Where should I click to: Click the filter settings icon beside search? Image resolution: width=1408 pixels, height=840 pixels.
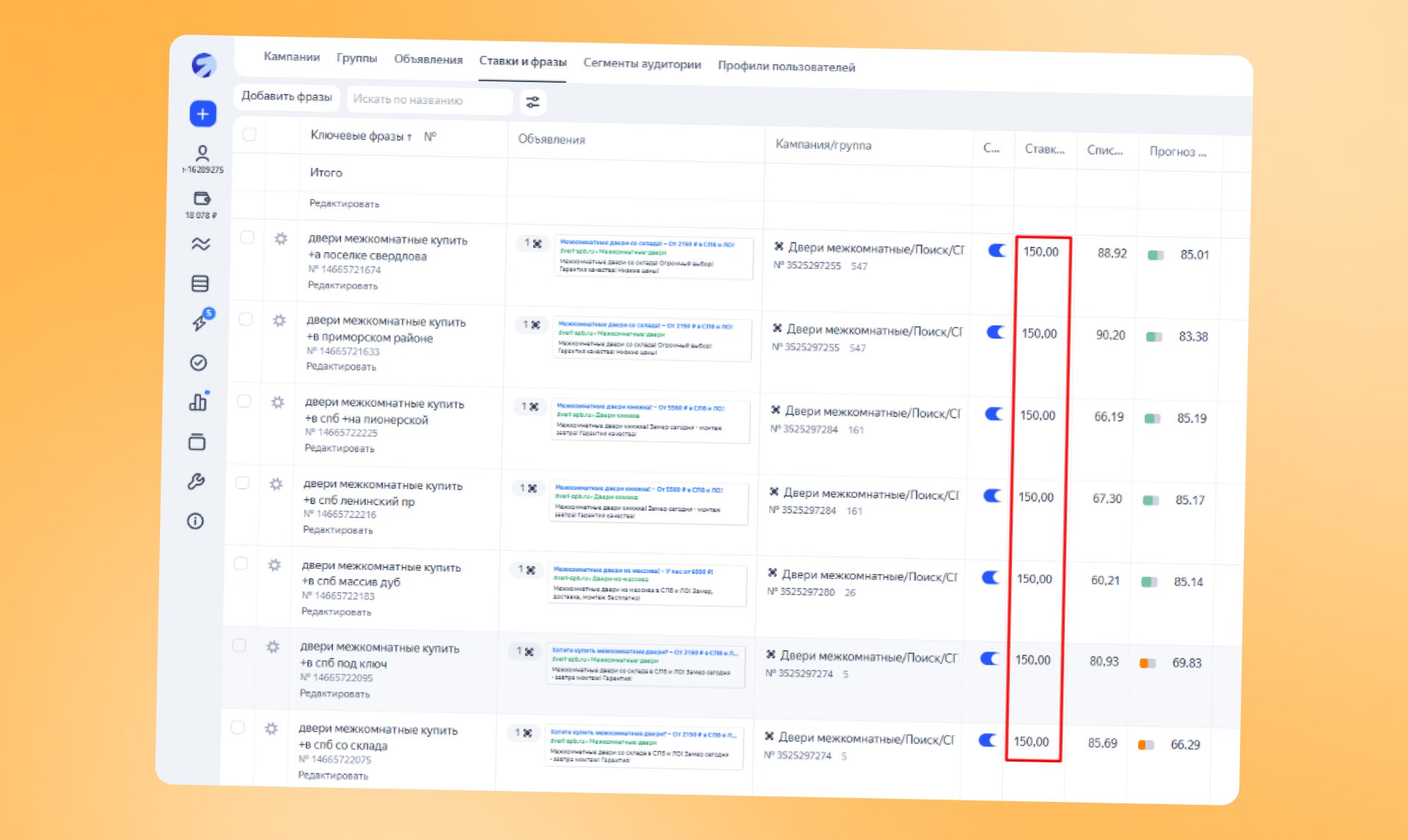pyautogui.click(x=533, y=103)
